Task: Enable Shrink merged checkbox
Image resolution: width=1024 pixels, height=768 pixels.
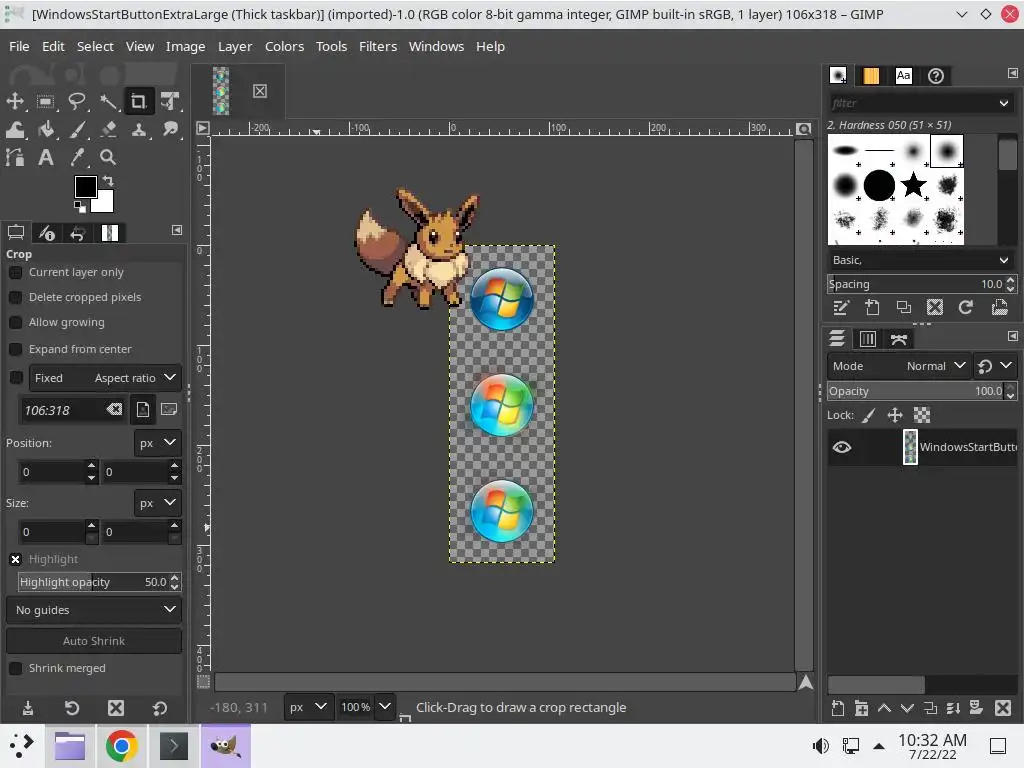Action: coord(16,669)
